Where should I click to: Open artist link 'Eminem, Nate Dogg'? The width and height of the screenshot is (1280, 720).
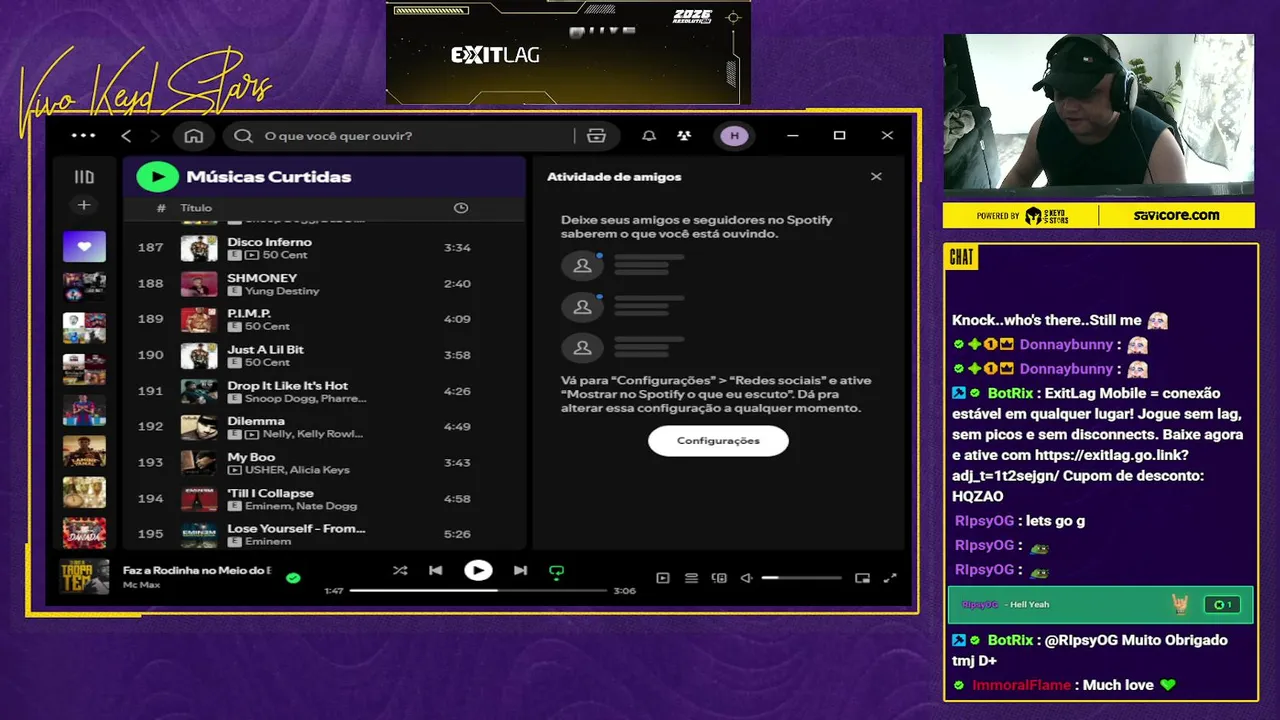pos(301,506)
